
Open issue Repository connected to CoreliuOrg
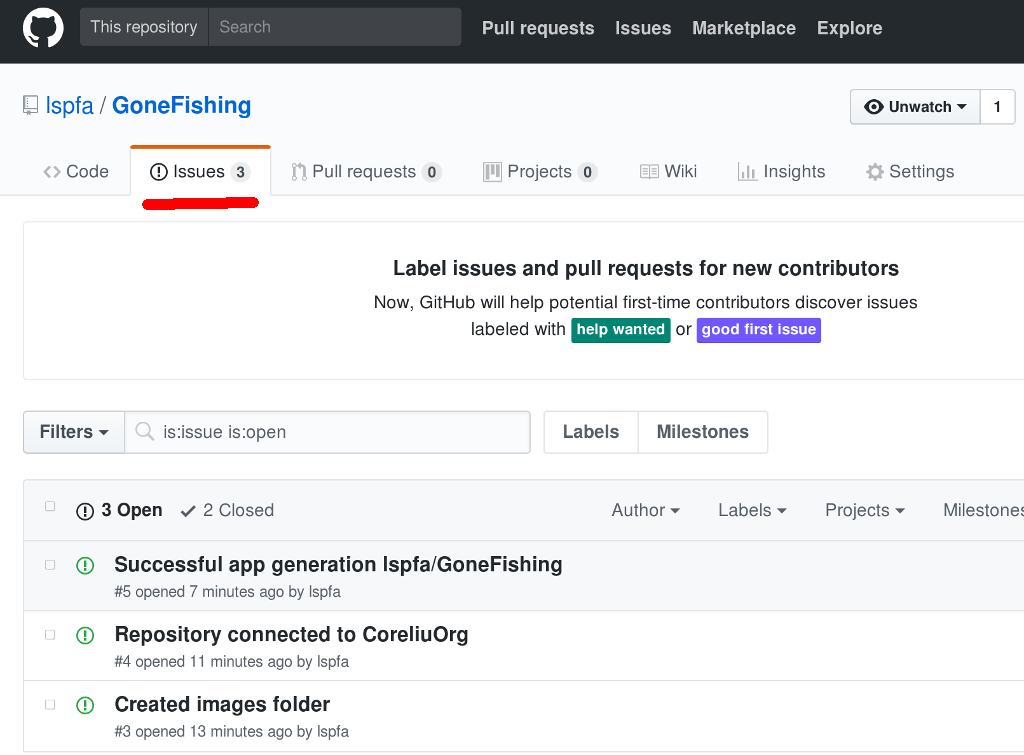point(291,634)
